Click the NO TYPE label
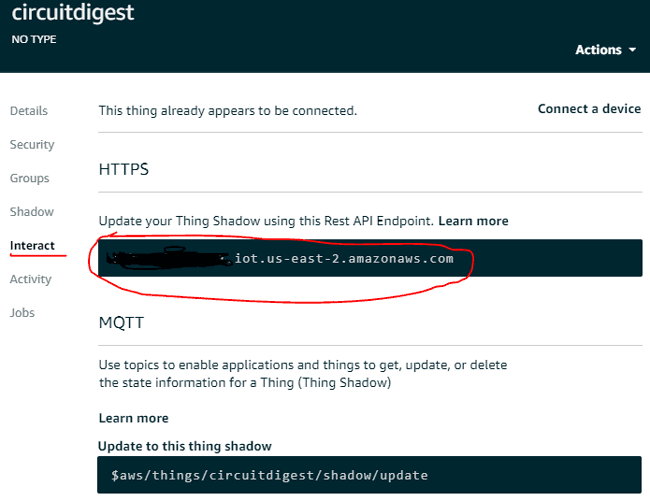Screen dimensions: 650x501 [x=34, y=40]
